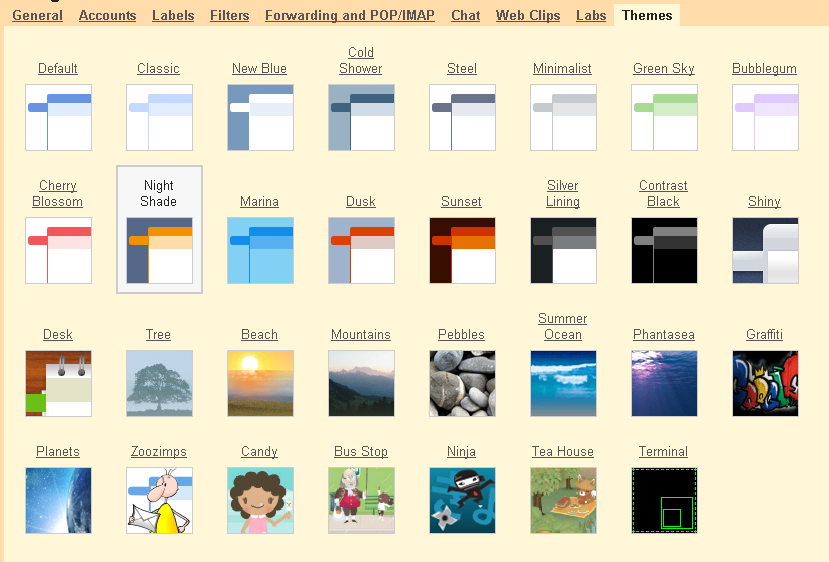Image resolution: width=829 pixels, height=562 pixels.
Task: Click the Zoozimps name link
Action: point(159,452)
